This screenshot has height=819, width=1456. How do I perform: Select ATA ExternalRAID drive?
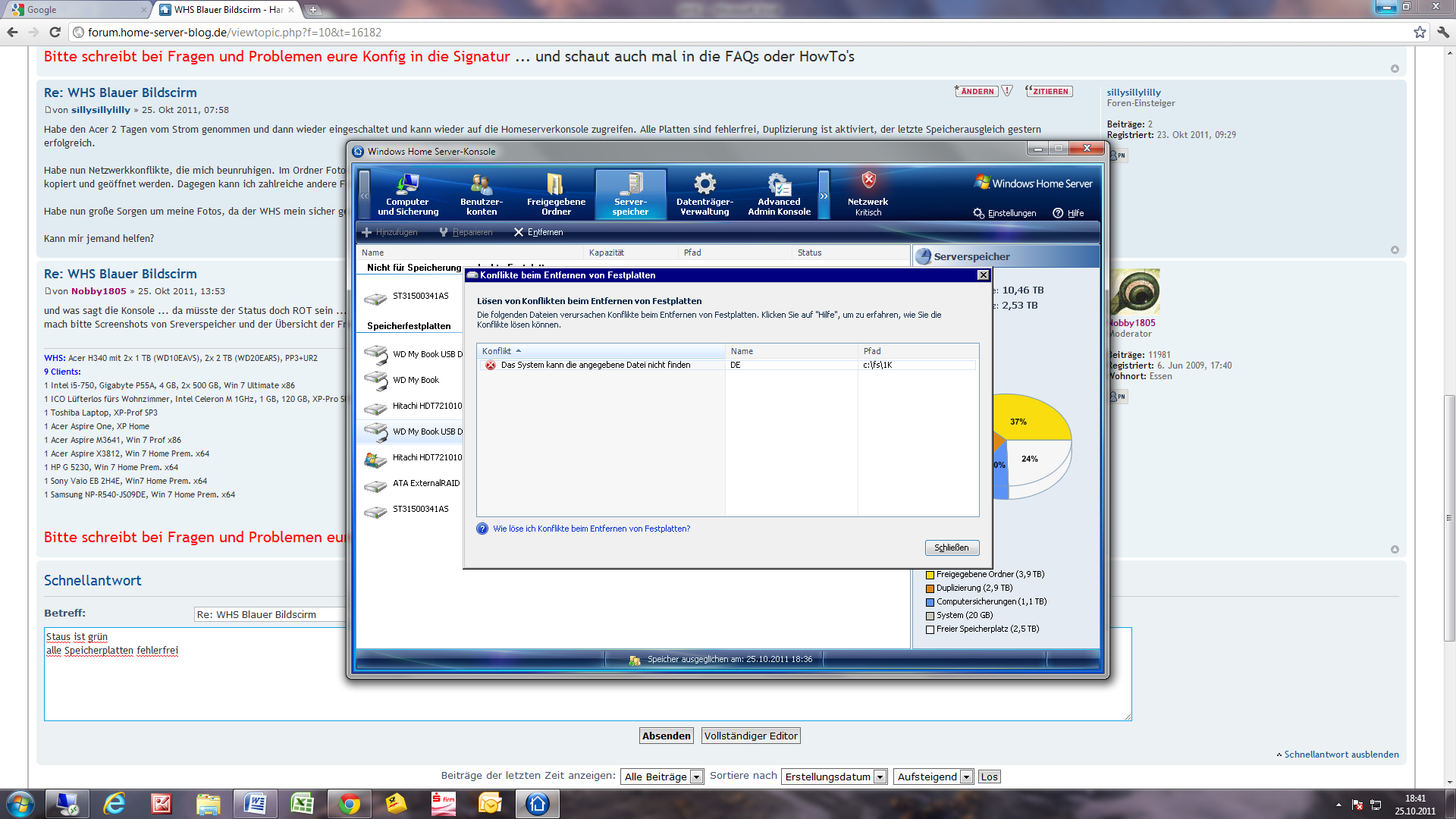pyautogui.click(x=412, y=483)
